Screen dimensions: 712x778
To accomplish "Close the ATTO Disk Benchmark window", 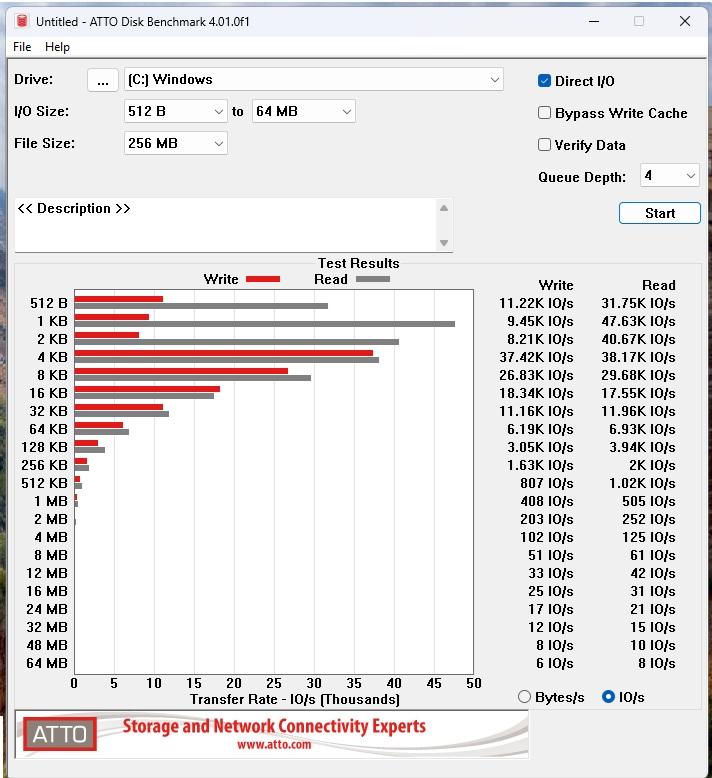I will pos(685,21).
